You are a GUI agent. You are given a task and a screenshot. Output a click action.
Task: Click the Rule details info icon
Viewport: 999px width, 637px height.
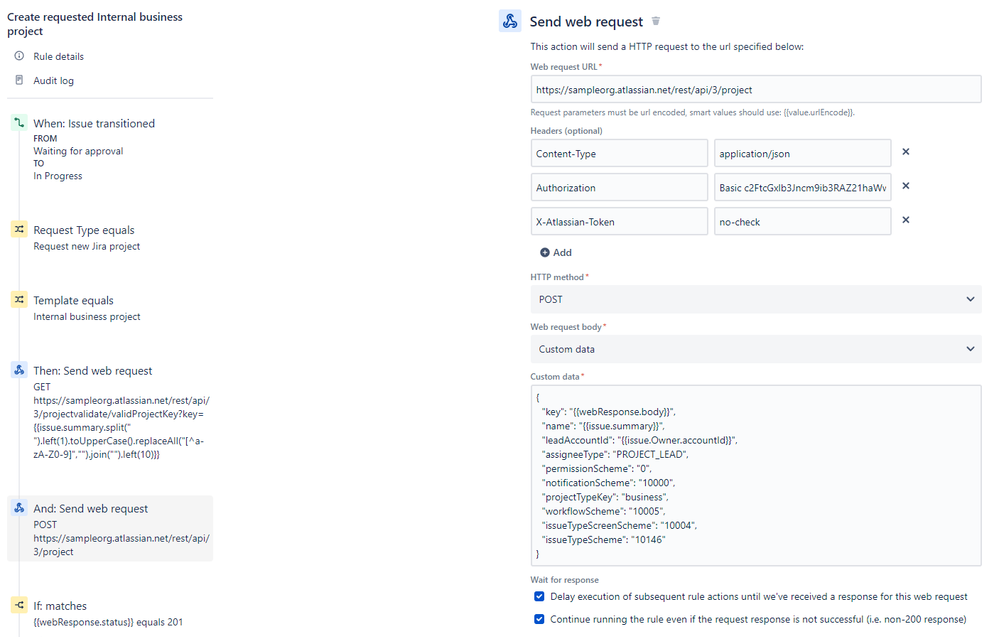click(x=19, y=56)
